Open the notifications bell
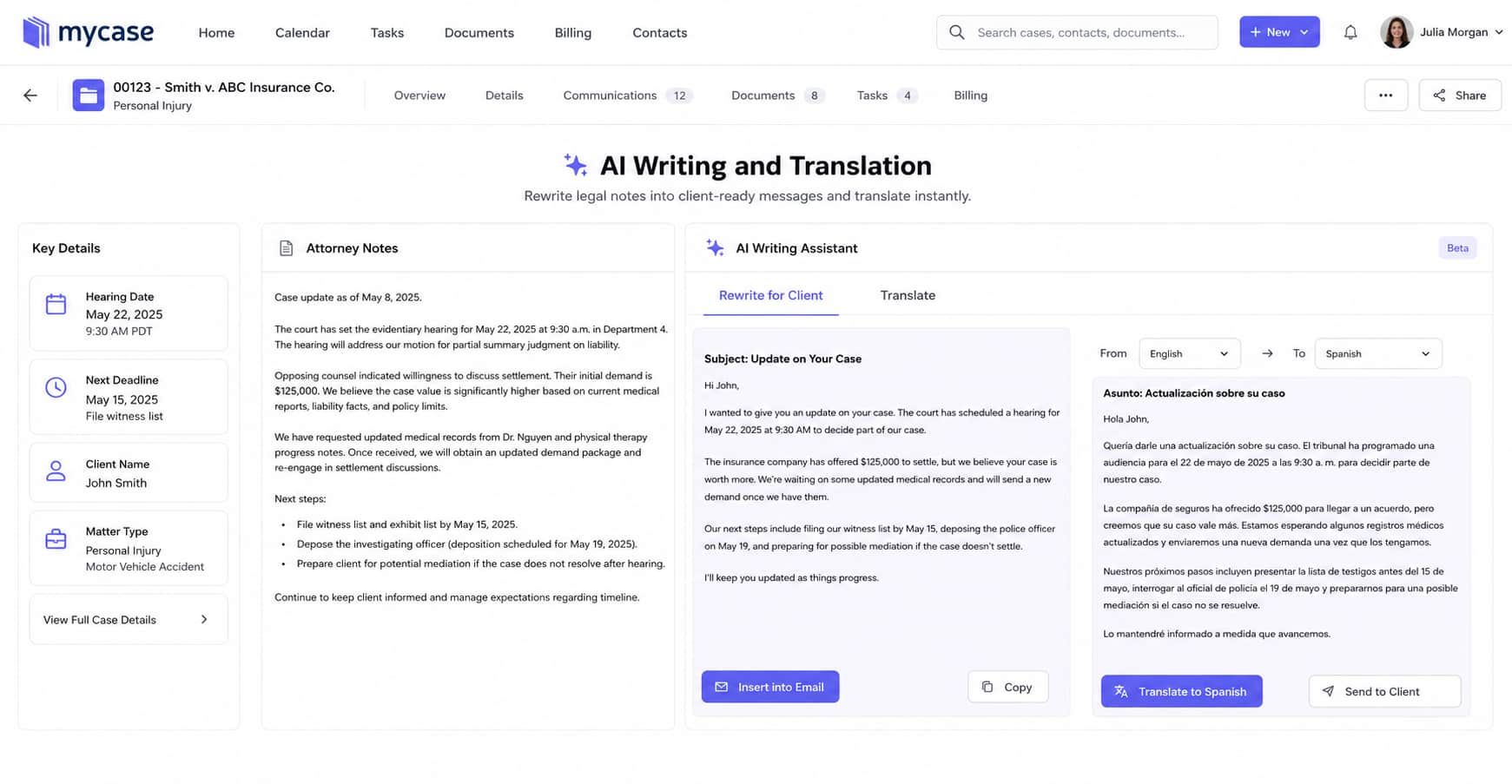Viewport: 1512px width, 784px height. pyautogui.click(x=1350, y=32)
